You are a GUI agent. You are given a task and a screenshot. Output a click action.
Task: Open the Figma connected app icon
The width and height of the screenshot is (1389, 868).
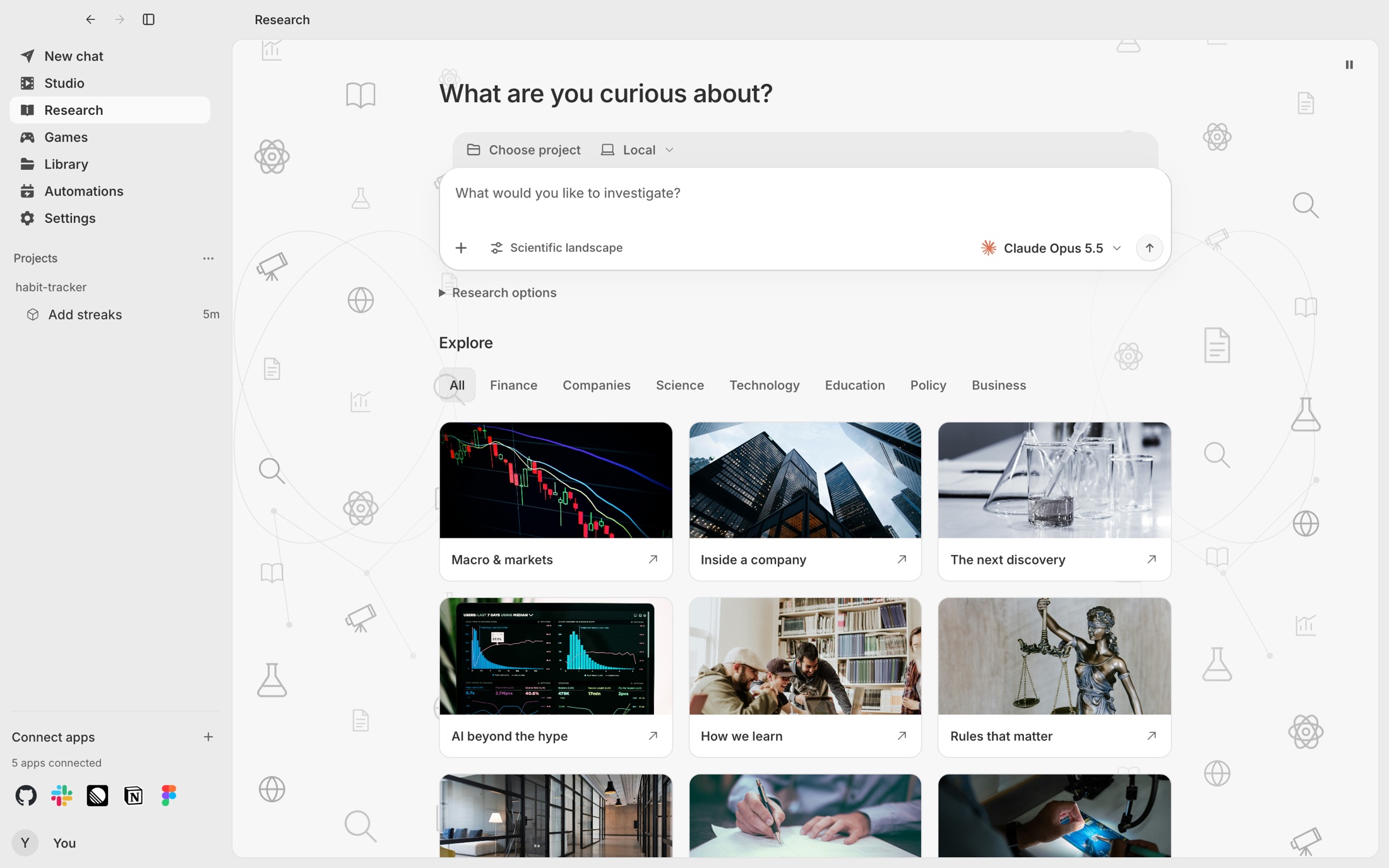coord(169,795)
